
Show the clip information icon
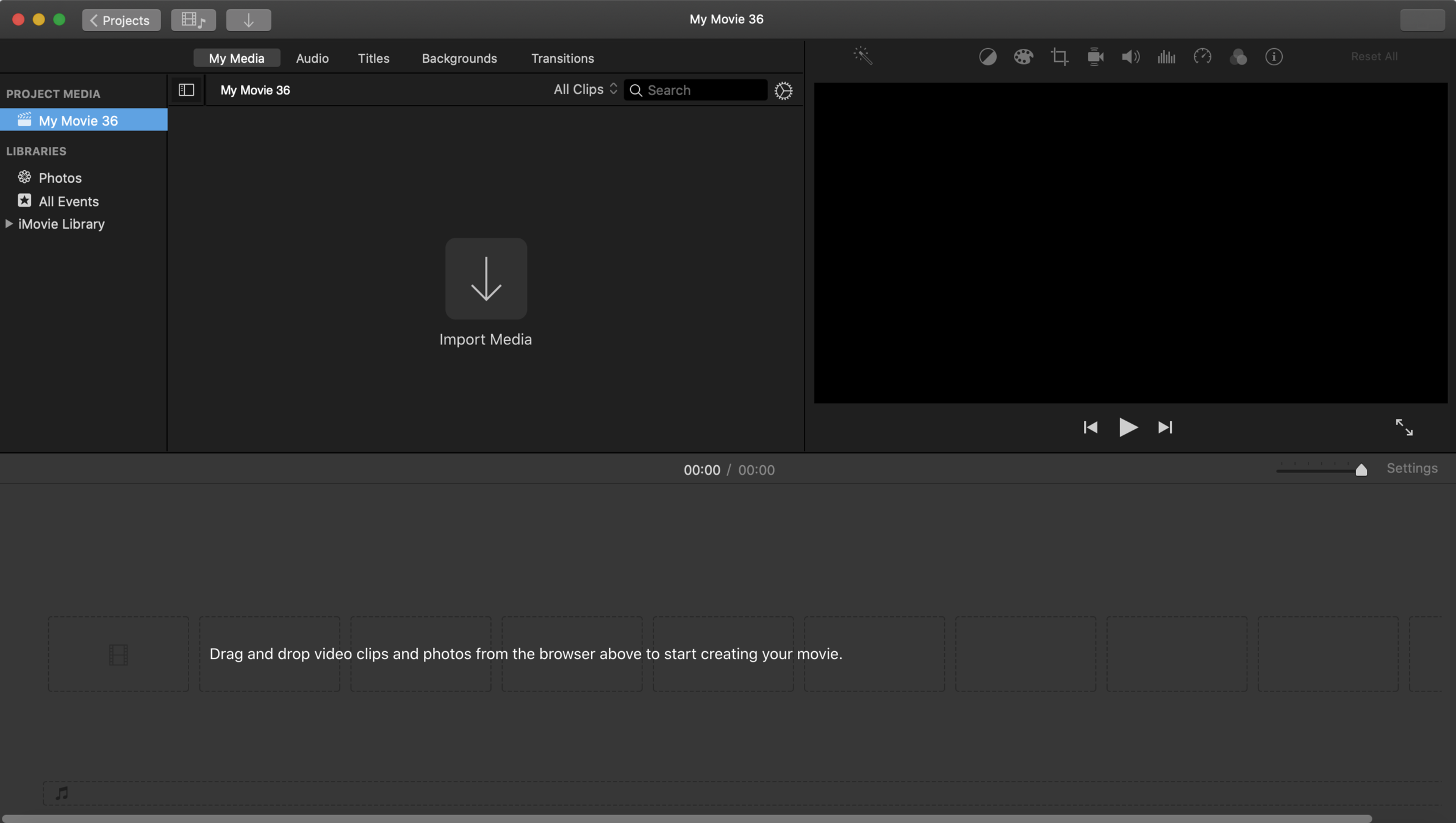[1274, 57]
